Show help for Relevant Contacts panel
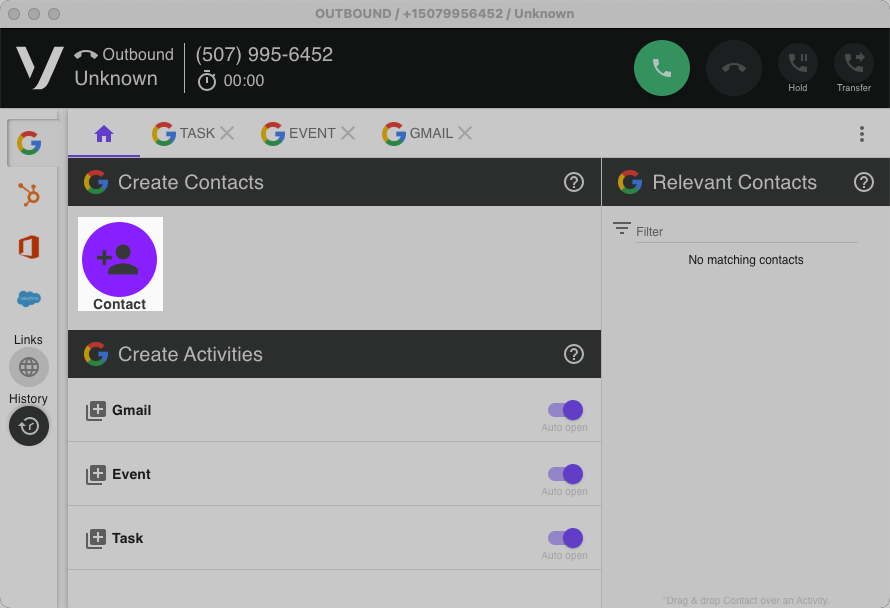890x608 pixels. click(864, 182)
